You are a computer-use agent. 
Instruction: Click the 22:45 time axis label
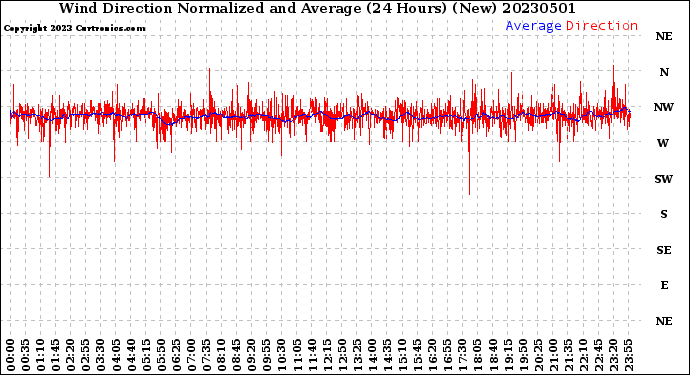pos(598,355)
